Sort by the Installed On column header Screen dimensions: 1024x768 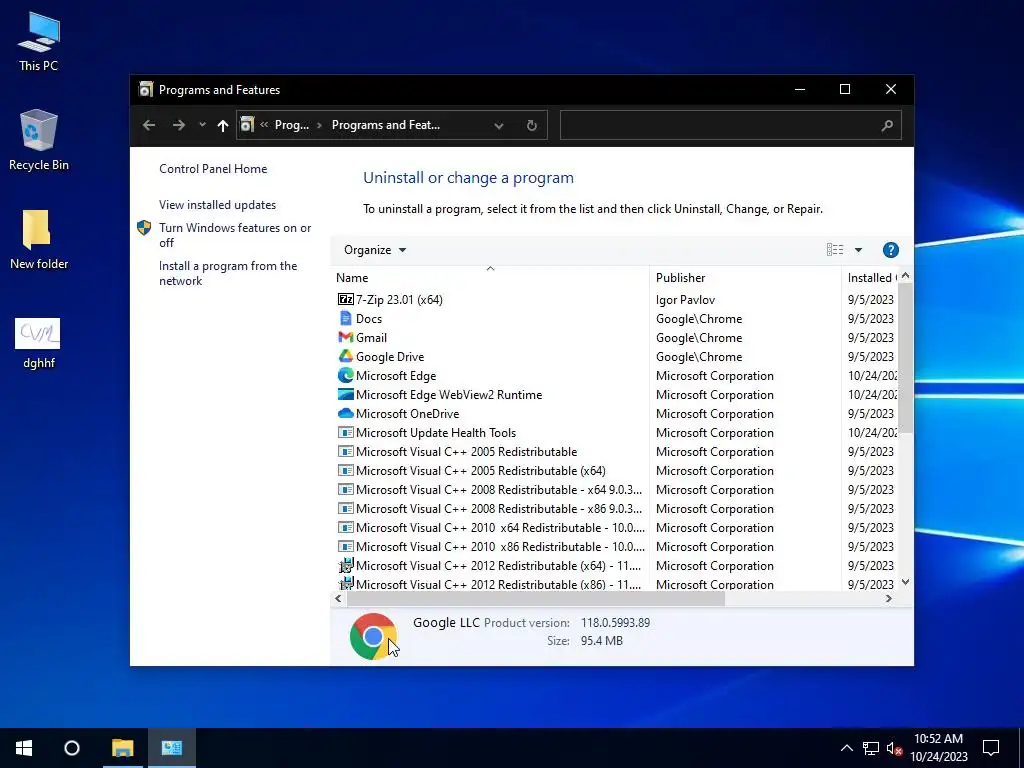coord(870,278)
